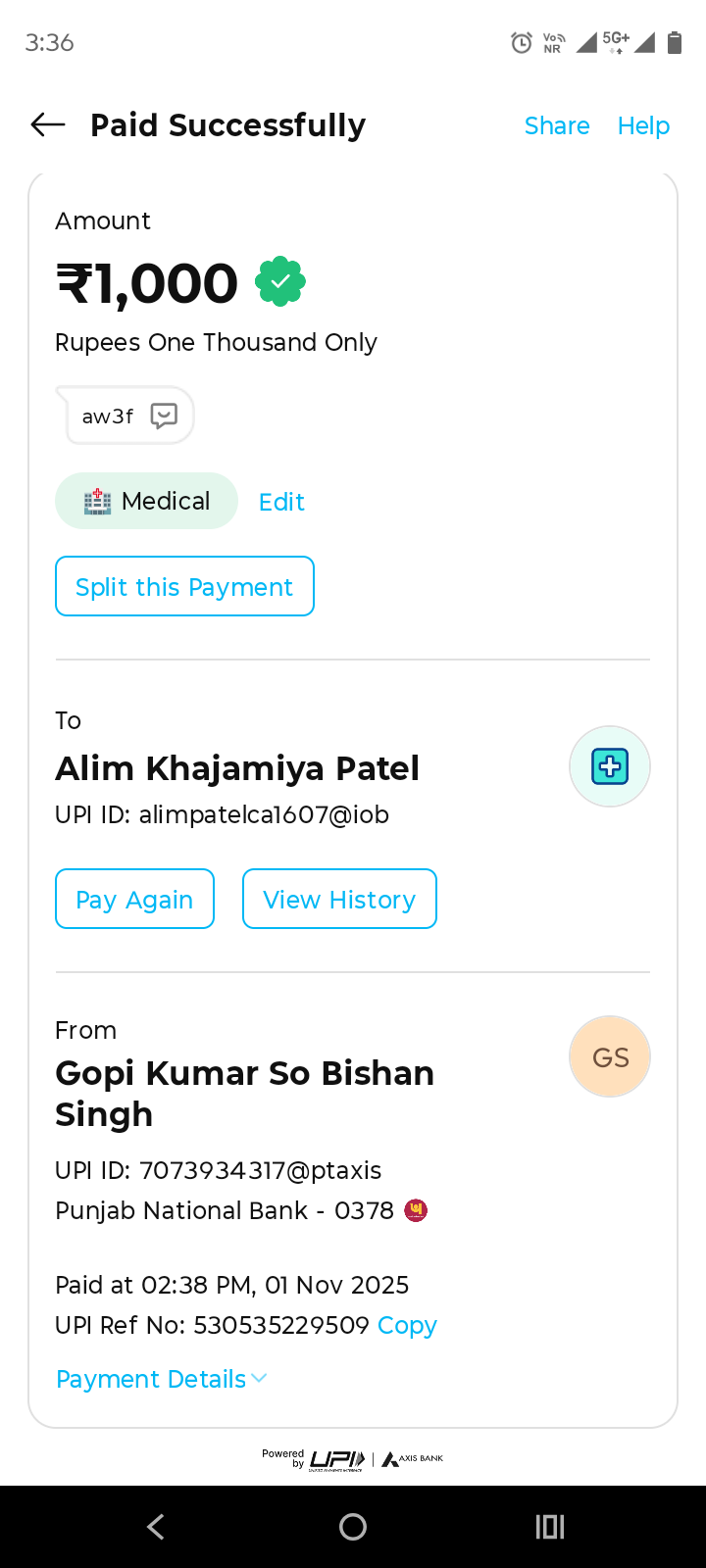
Task: Open View History for this payee
Action: tap(339, 899)
